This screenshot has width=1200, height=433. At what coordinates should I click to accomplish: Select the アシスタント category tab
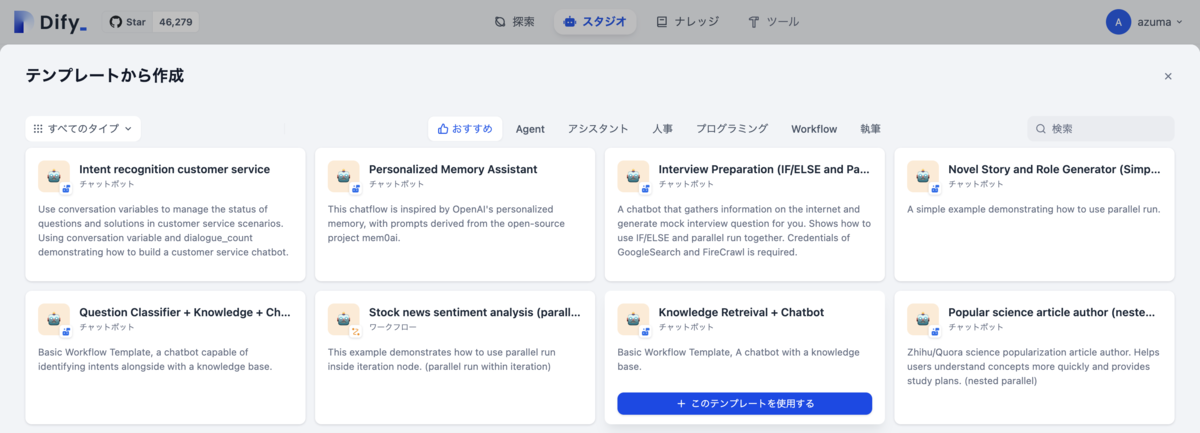point(598,129)
